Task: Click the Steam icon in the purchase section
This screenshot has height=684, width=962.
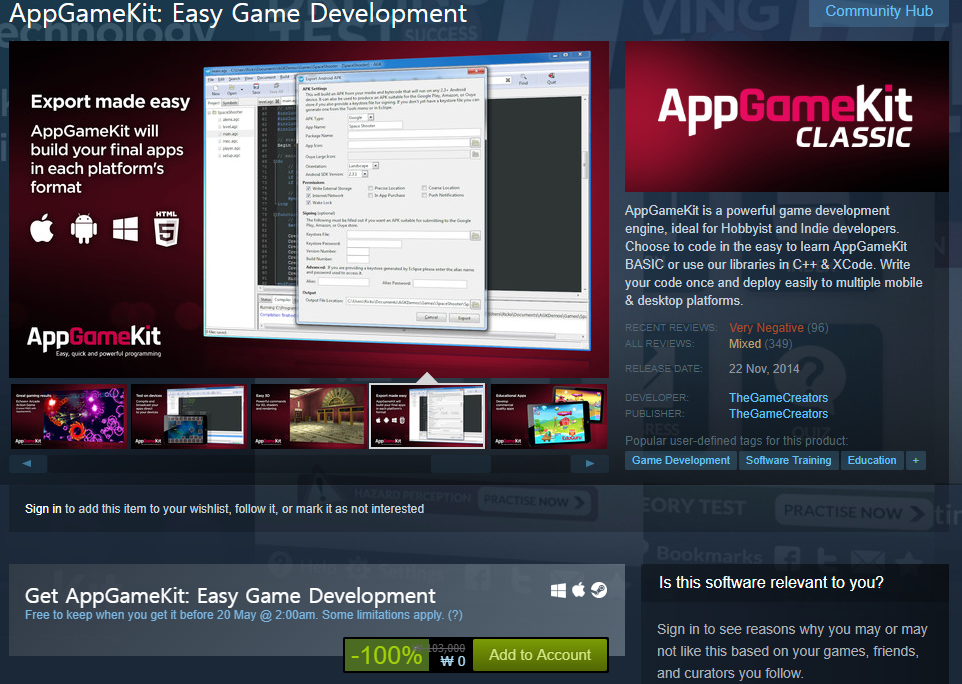Action: [x=598, y=590]
